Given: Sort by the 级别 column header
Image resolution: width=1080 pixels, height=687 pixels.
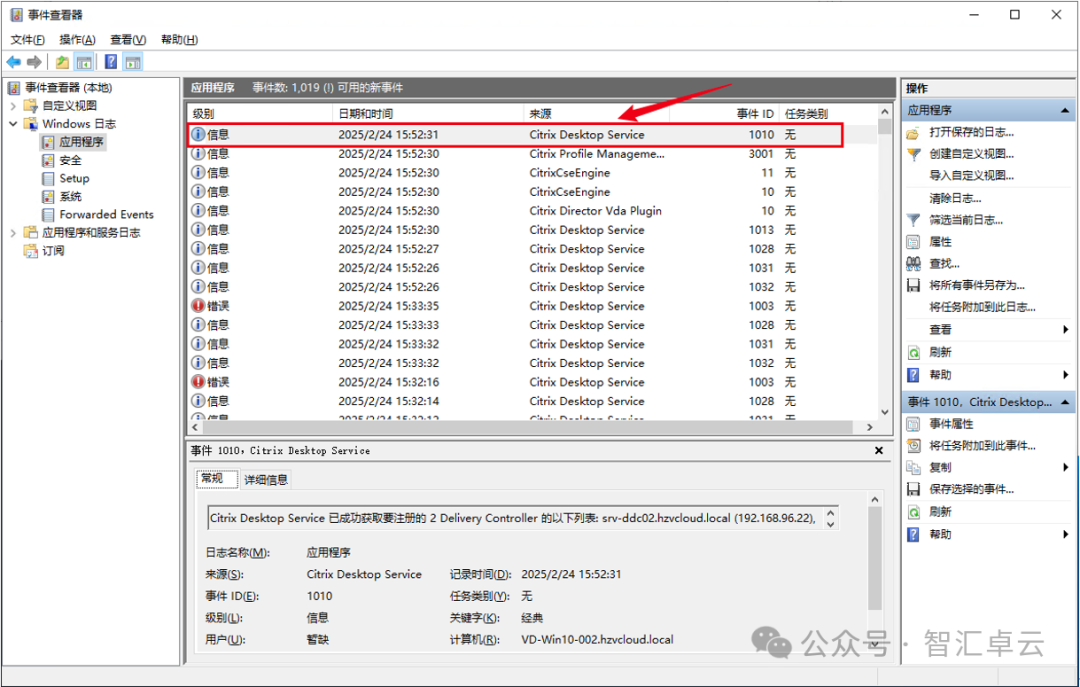Looking at the screenshot, I should tap(260, 114).
